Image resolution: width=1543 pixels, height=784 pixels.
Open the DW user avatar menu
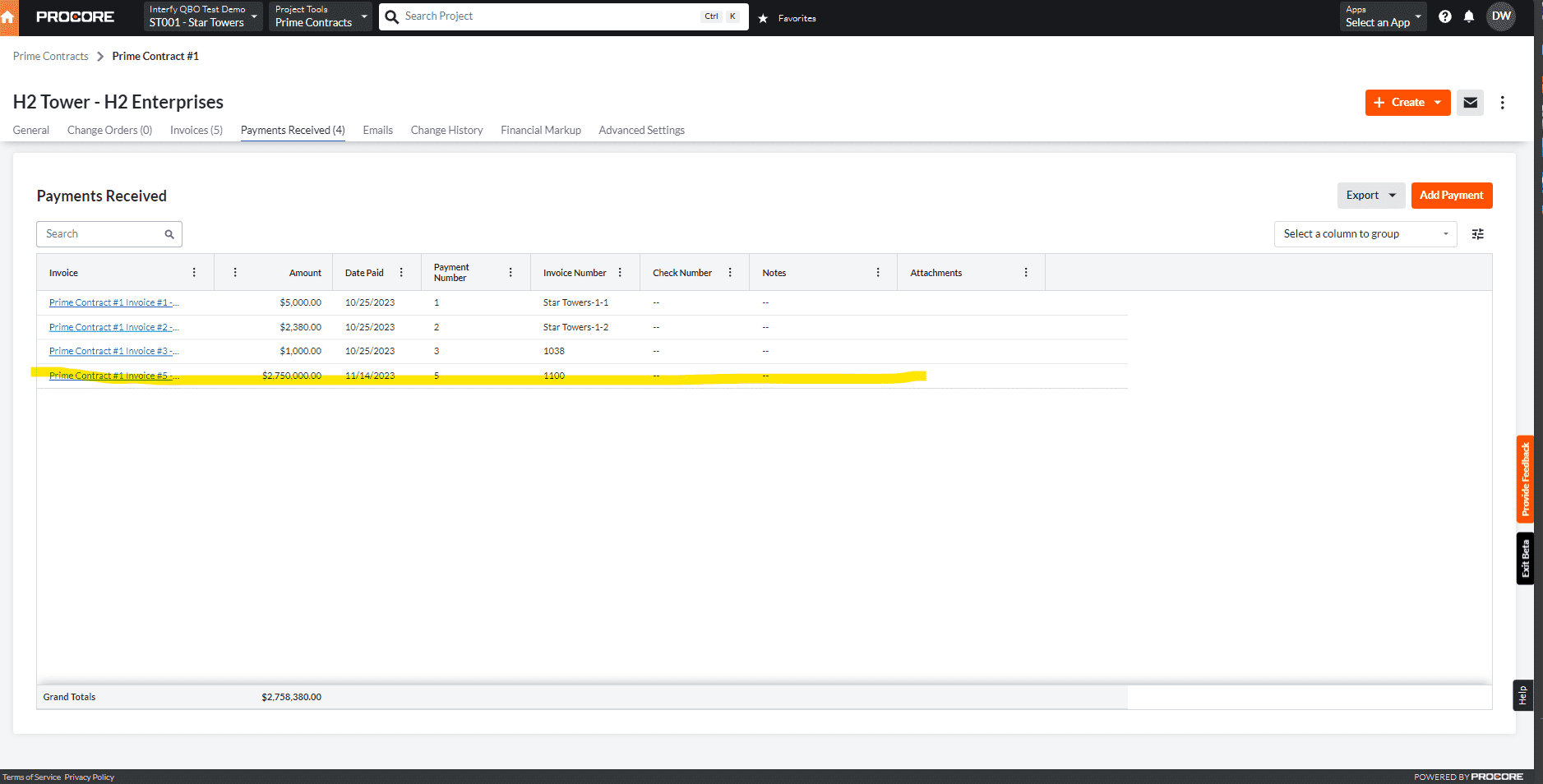[x=1502, y=16]
